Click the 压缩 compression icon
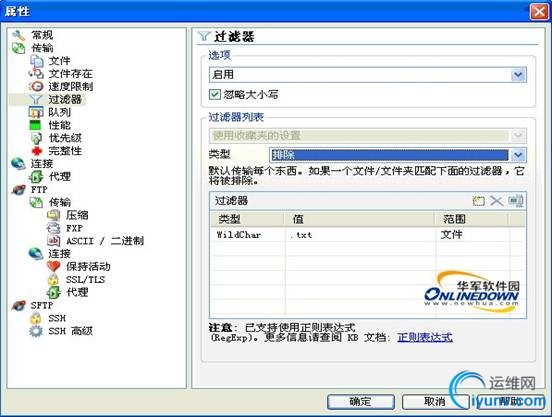This screenshot has height=417, width=552. (54, 215)
